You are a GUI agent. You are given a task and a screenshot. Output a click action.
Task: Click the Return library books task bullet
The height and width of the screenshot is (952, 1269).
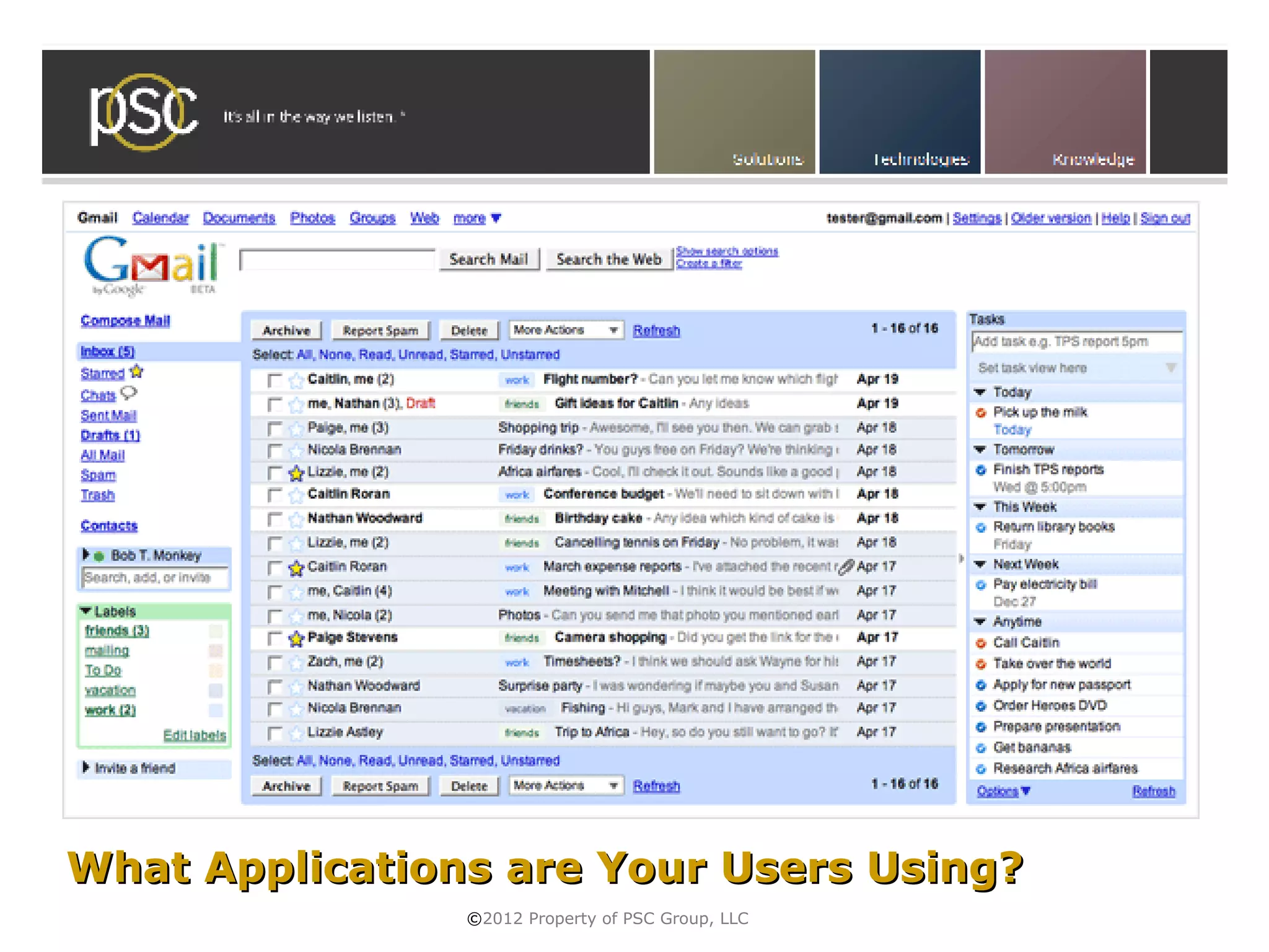point(981,528)
